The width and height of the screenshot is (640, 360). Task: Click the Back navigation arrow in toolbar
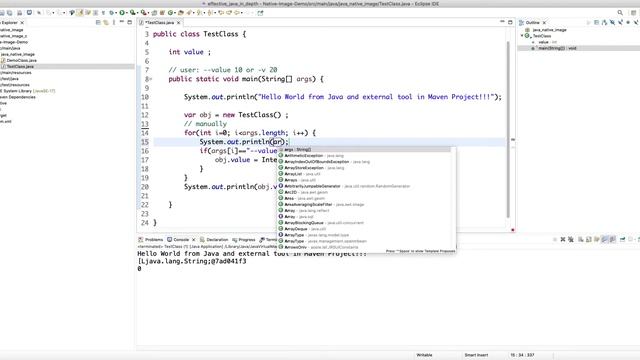237,13
